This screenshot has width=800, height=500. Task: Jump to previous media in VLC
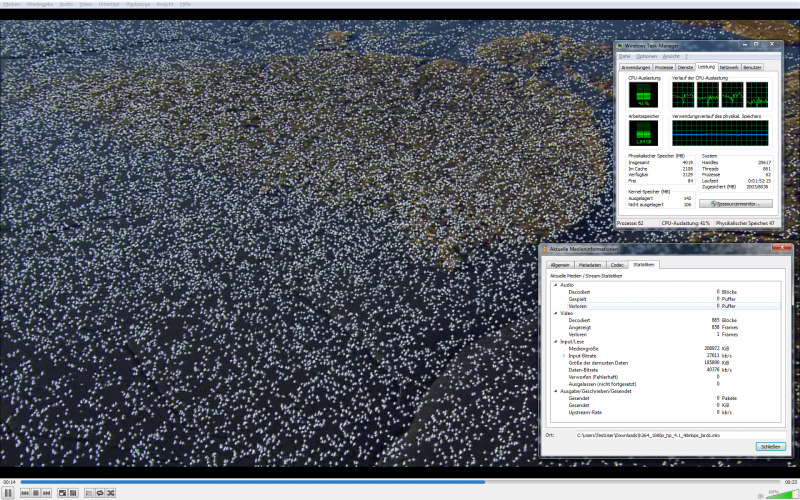[25, 493]
